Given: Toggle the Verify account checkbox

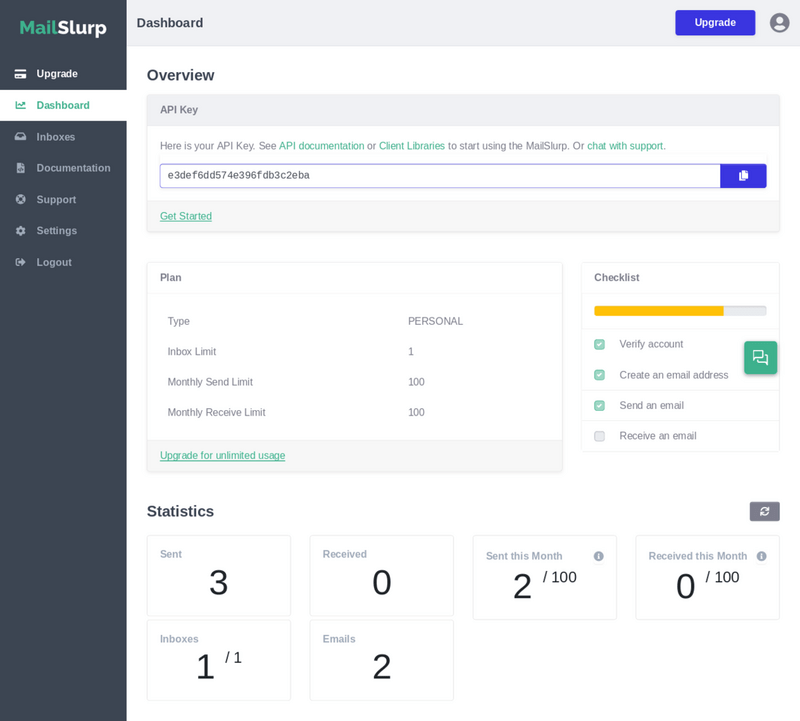Looking at the screenshot, I should [x=599, y=344].
